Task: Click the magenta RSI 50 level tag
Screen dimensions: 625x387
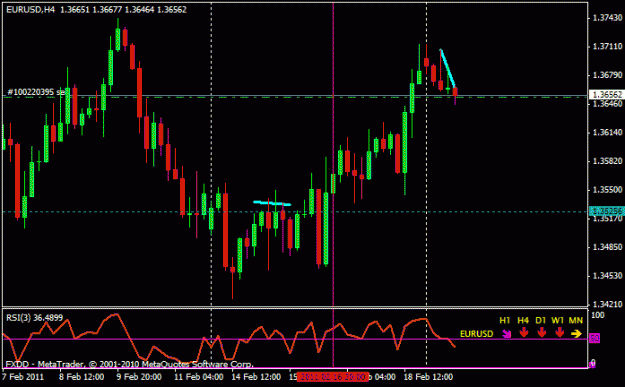Action: [x=594, y=338]
